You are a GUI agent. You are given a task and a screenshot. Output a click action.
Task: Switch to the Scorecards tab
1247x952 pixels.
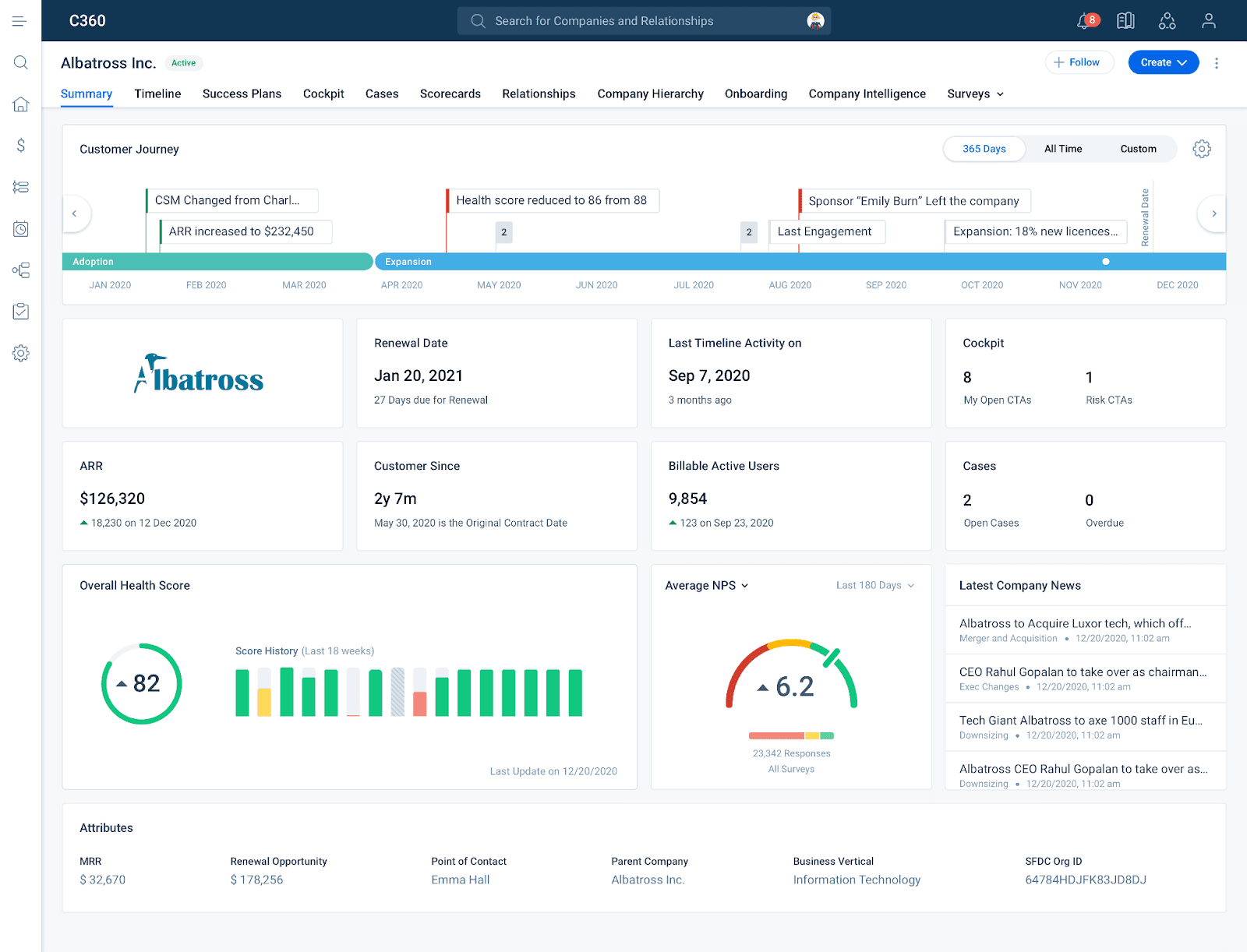pyautogui.click(x=450, y=93)
